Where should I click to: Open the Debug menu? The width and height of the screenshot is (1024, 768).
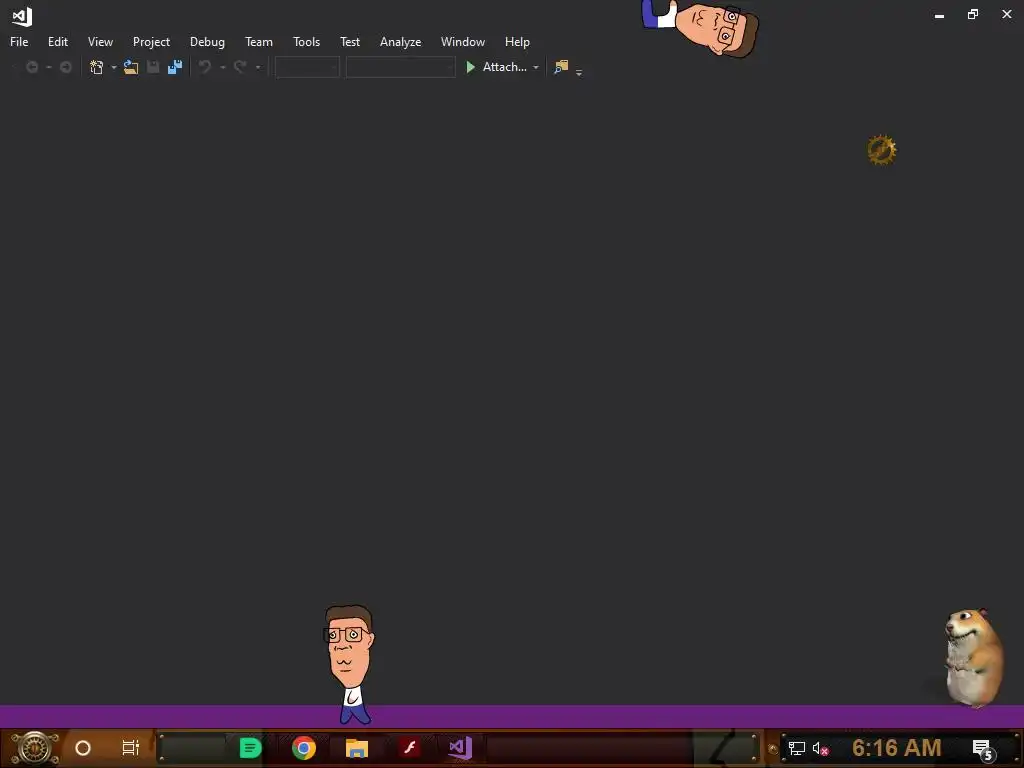point(207,42)
